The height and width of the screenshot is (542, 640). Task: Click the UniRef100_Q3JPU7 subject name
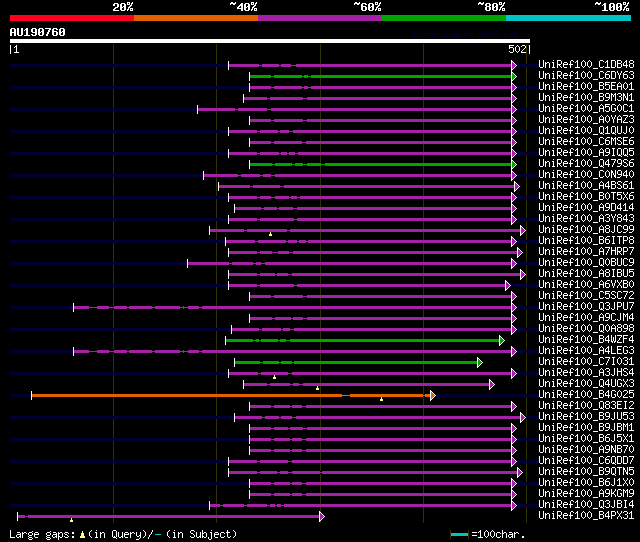[x=586, y=307]
